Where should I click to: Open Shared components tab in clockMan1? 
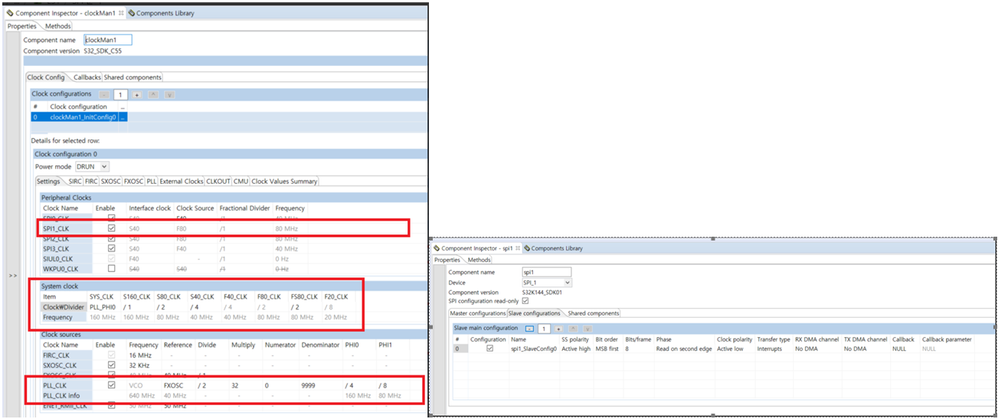(x=133, y=77)
